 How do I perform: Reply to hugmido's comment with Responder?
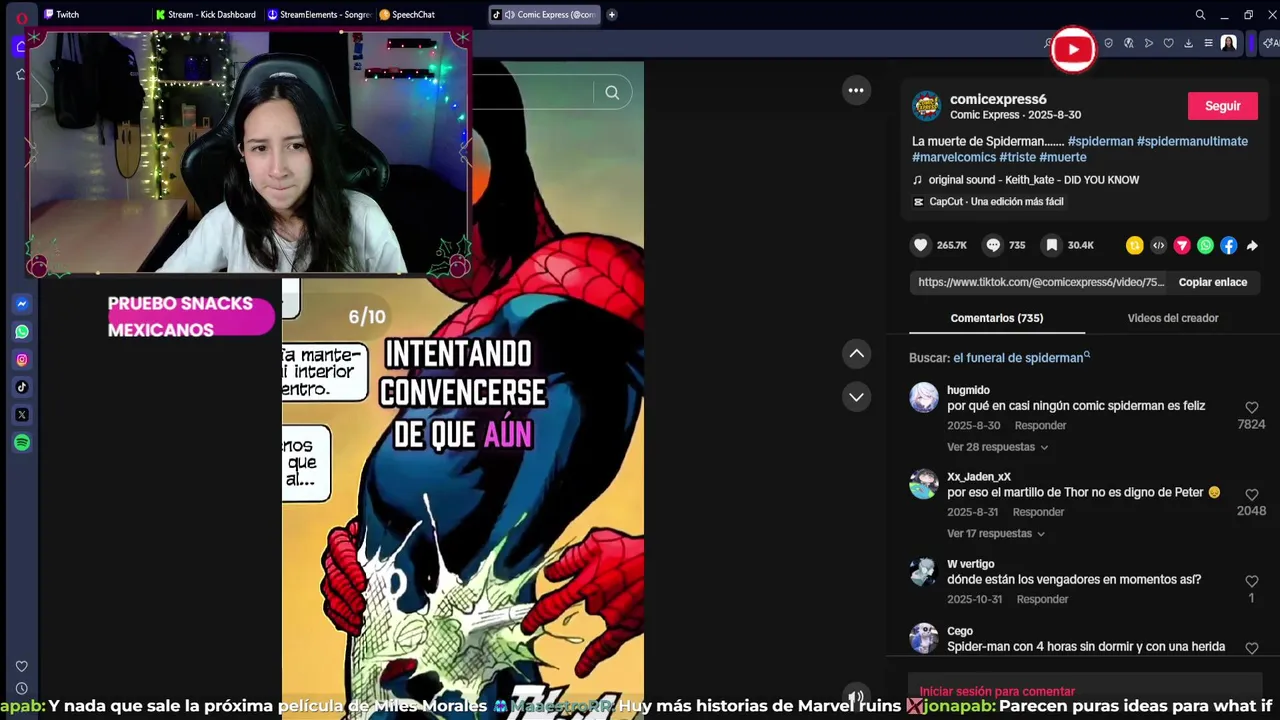1040,426
